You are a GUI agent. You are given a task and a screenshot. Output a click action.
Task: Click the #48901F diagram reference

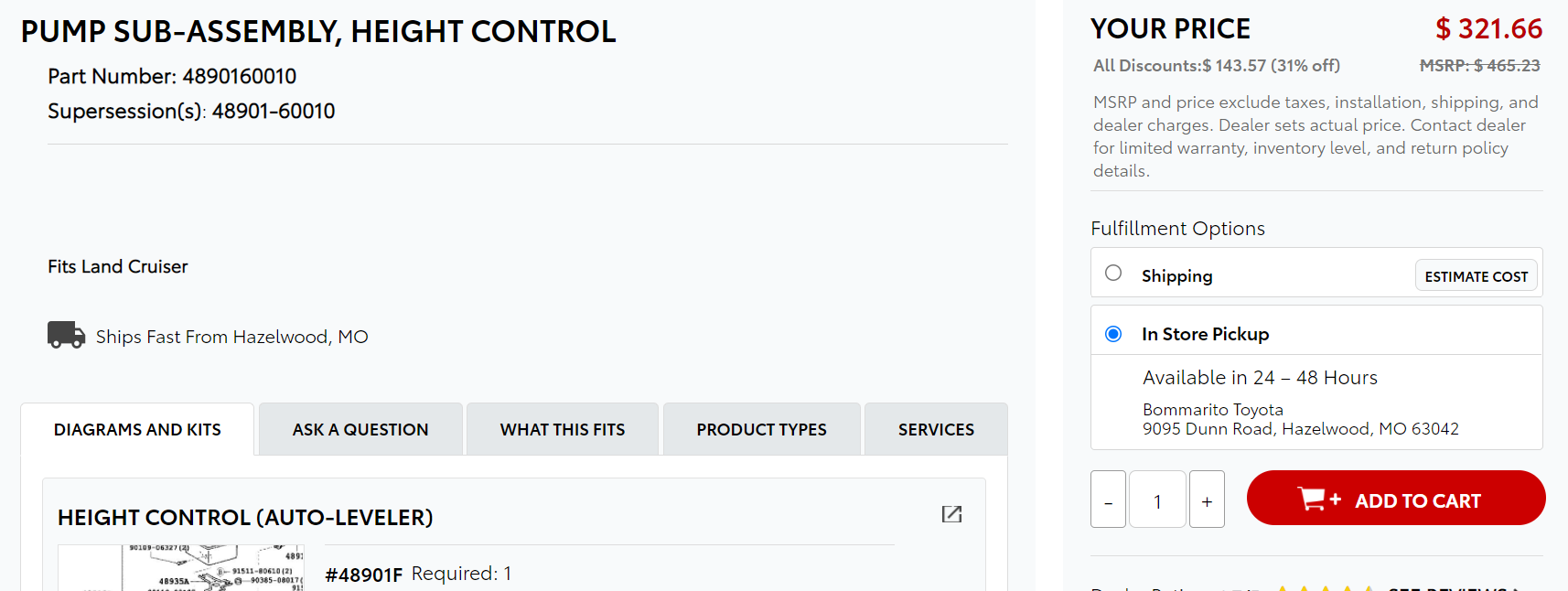(364, 575)
